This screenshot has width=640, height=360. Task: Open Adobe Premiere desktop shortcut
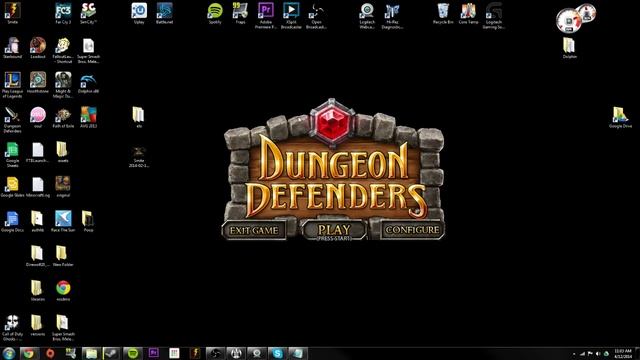[266, 15]
